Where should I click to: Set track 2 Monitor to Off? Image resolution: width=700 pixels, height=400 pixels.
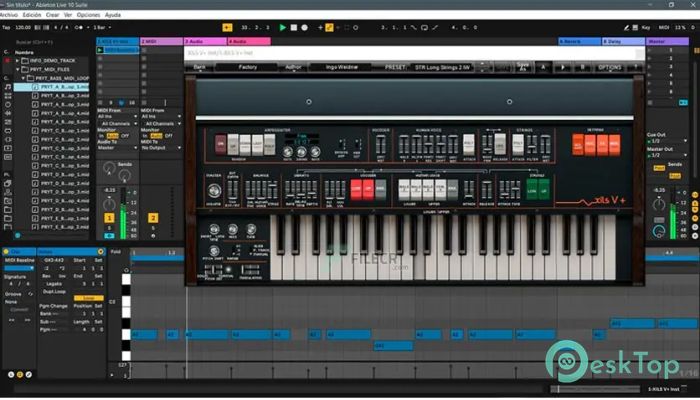tap(169, 136)
